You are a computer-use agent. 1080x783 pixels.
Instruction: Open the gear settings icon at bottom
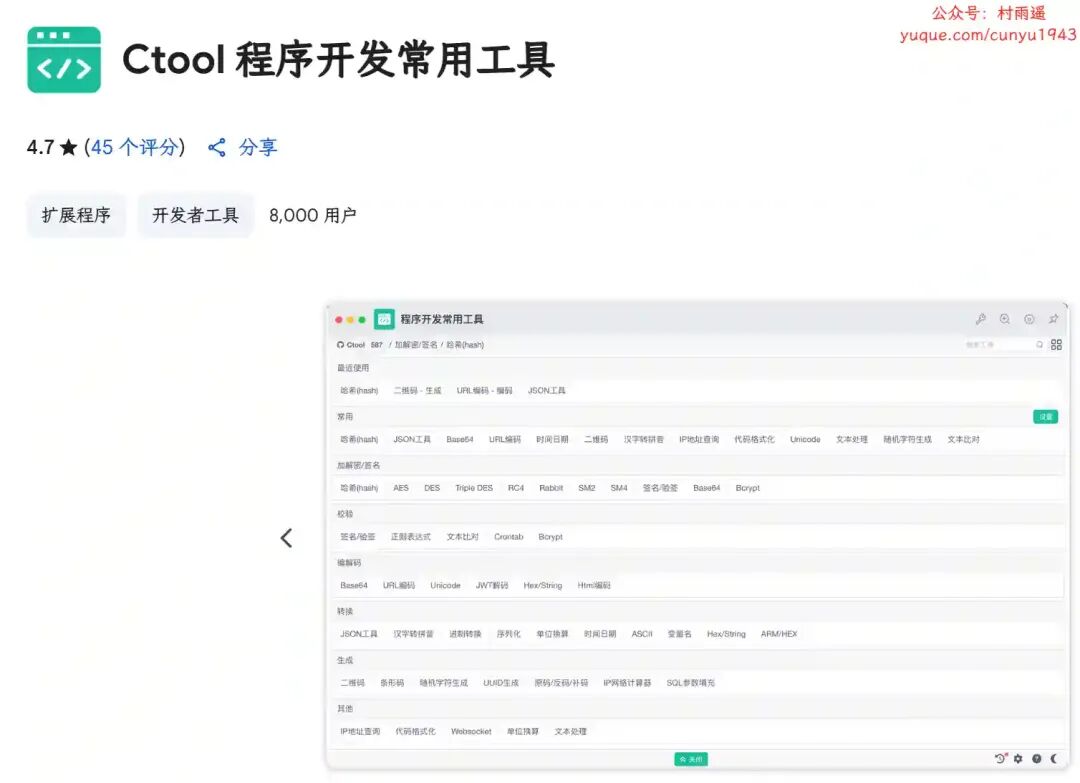[x=1018, y=758]
